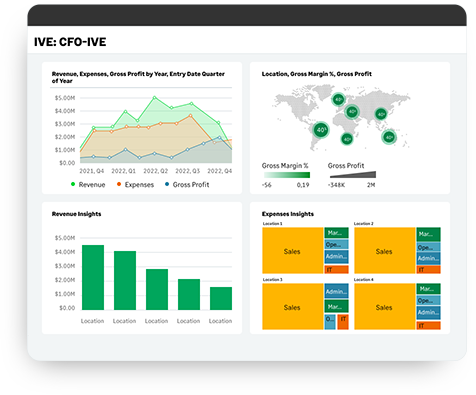Click the Gross Margin % green gradient bar
The image size is (476, 395).
pos(287,175)
